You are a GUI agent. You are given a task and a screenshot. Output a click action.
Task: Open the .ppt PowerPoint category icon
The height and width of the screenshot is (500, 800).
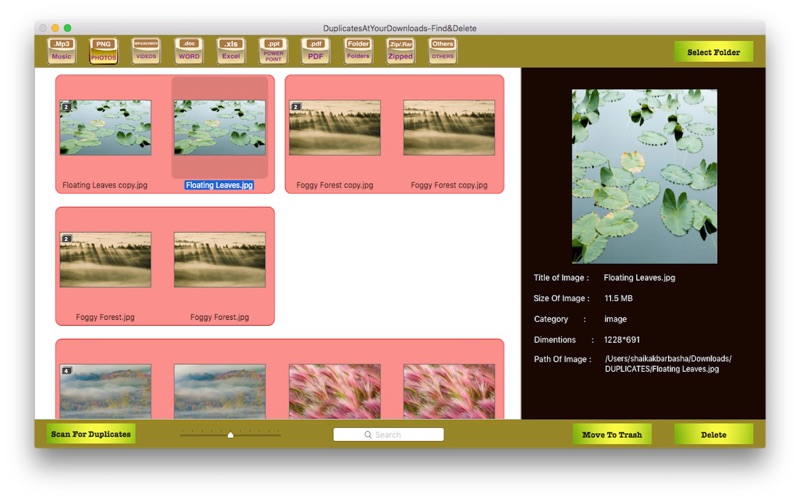click(x=273, y=51)
